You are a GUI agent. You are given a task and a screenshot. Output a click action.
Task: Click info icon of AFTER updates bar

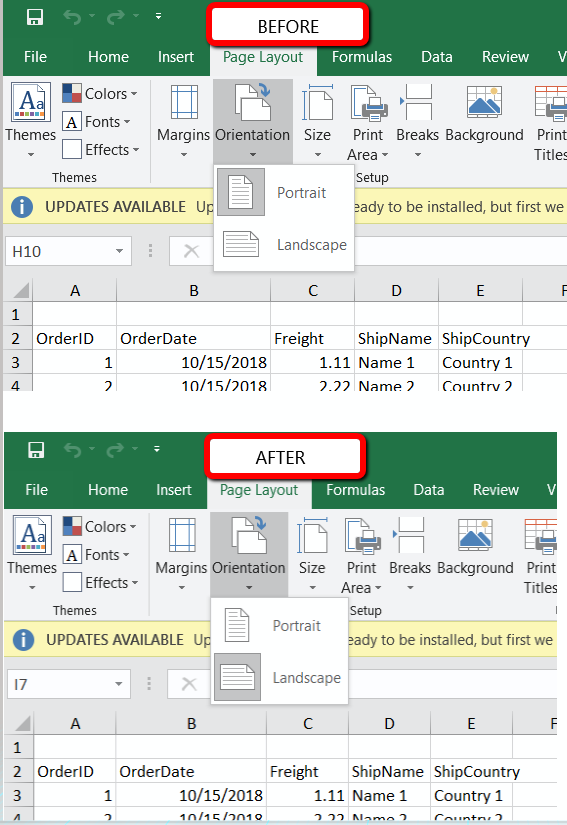[x=23, y=640]
